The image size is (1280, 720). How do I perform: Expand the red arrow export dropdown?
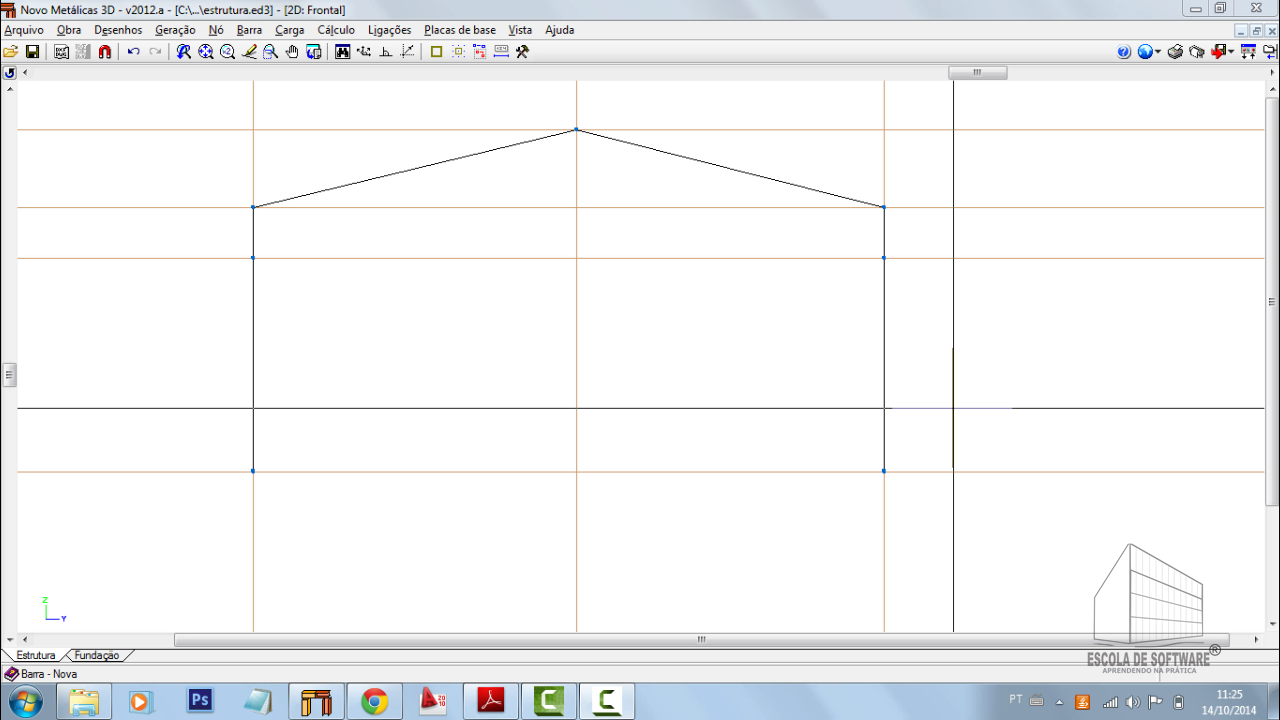point(1231,52)
